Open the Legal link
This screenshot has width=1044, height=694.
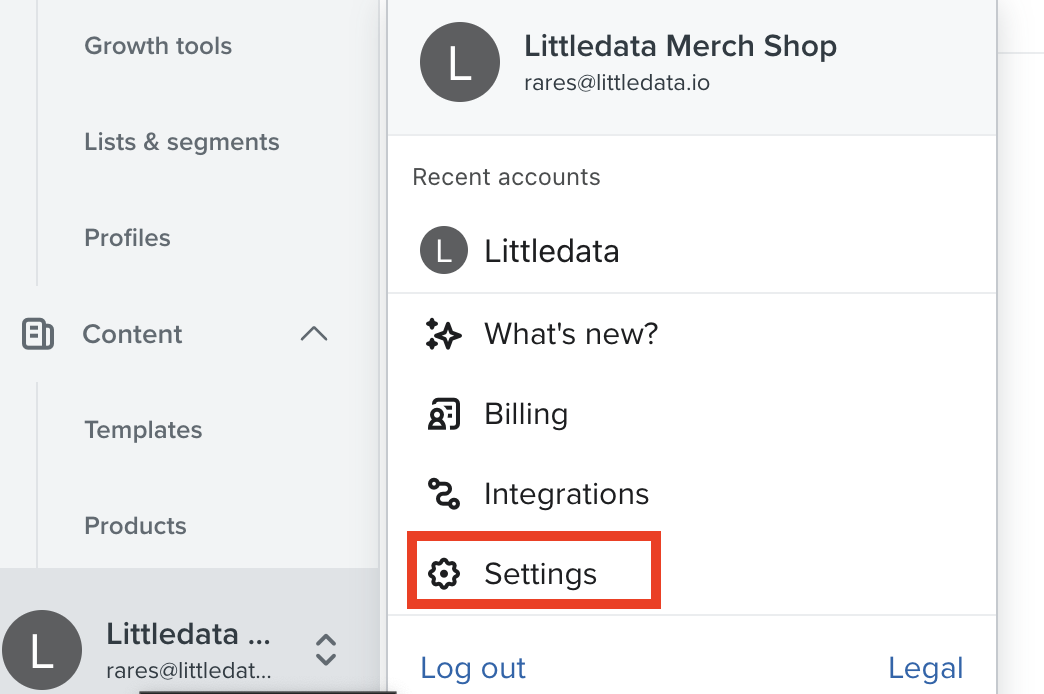[925, 668]
